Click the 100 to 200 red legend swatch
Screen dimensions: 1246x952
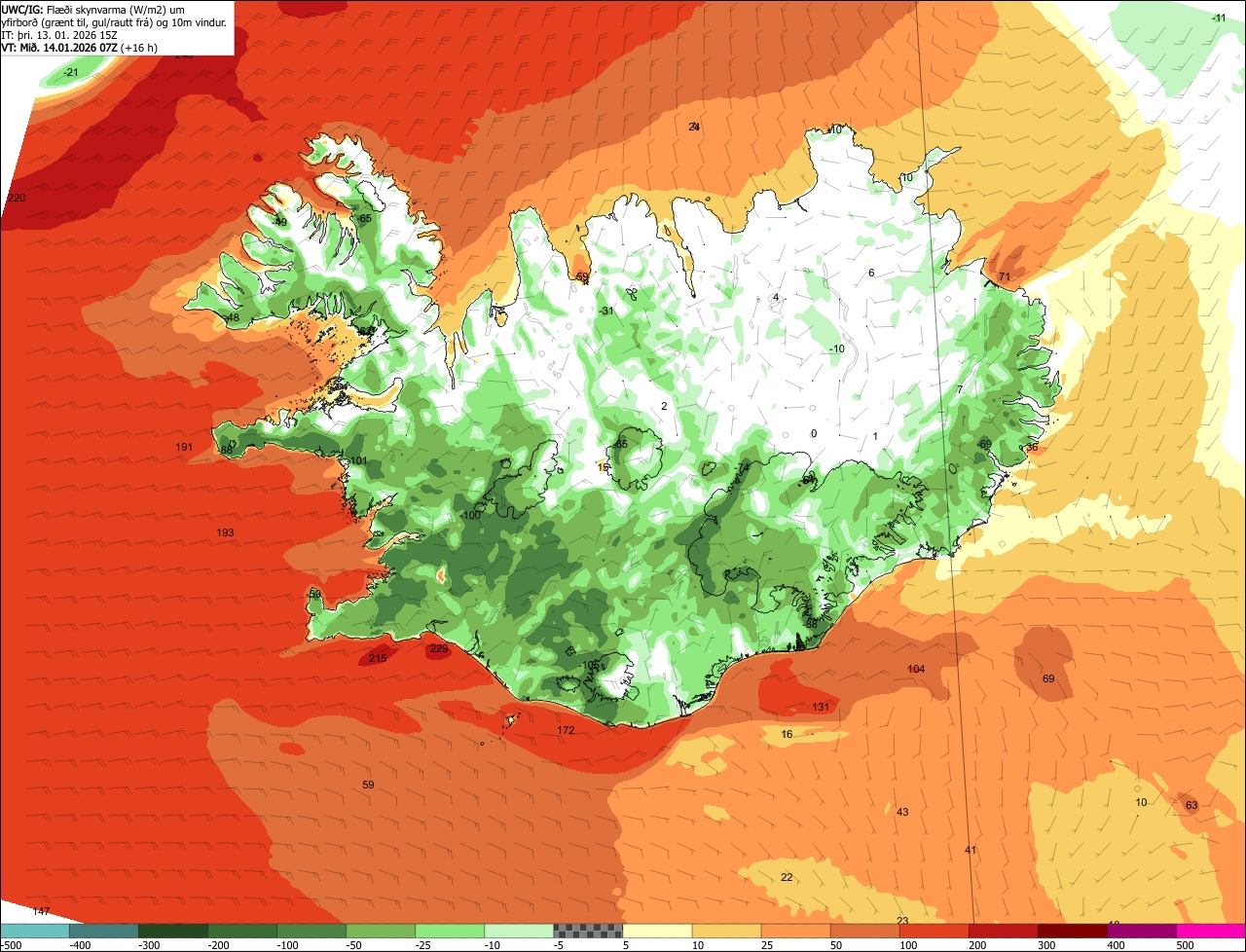(934, 931)
